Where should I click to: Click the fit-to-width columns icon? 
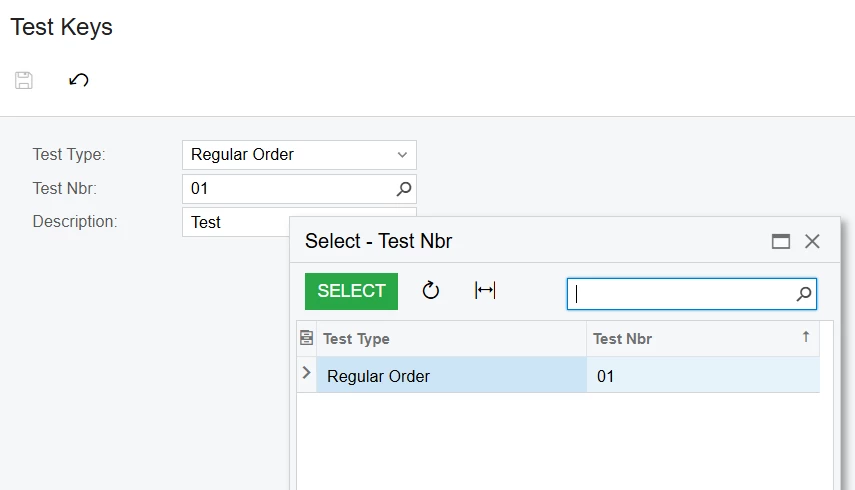485,291
